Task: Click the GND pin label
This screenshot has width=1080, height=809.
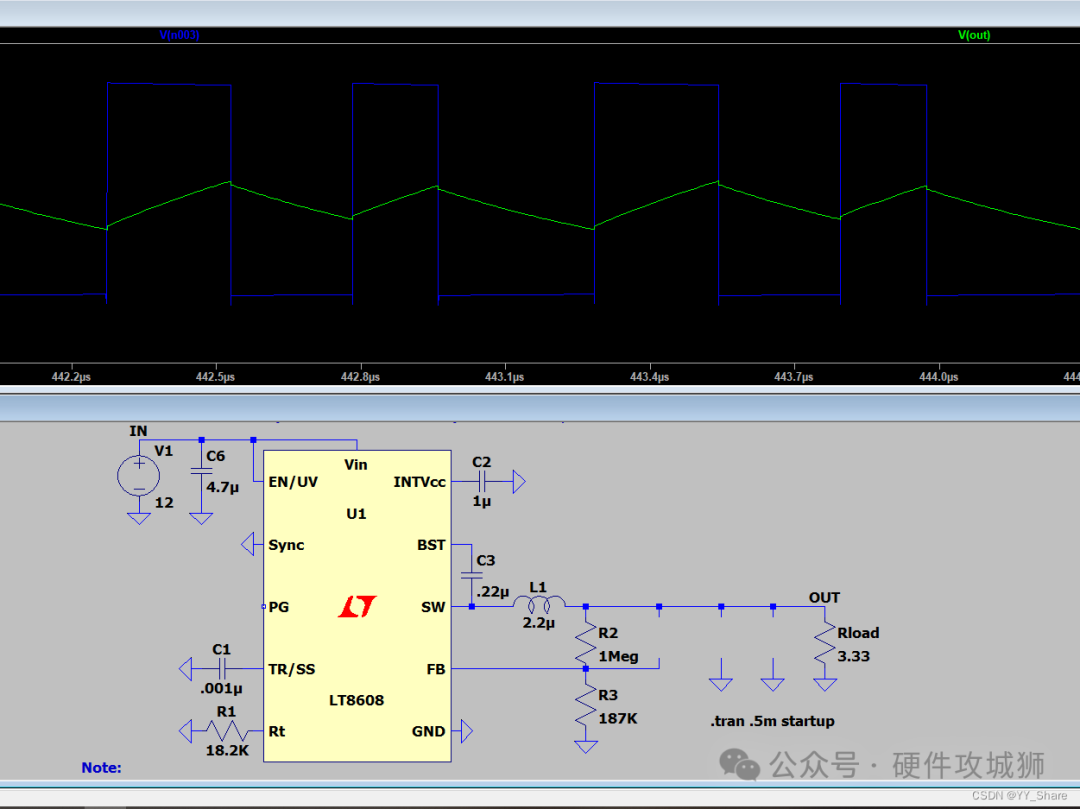Action: point(428,731)
